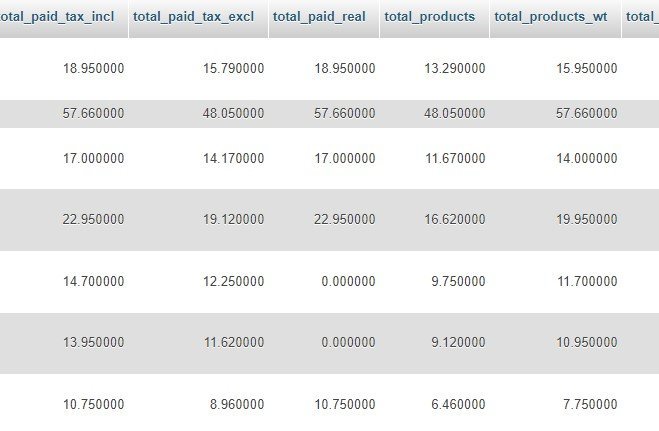The width and height of the screenshot is (659, 431).
Task: Select cell 9.120000 in total_products
Action: pos(459,342)
